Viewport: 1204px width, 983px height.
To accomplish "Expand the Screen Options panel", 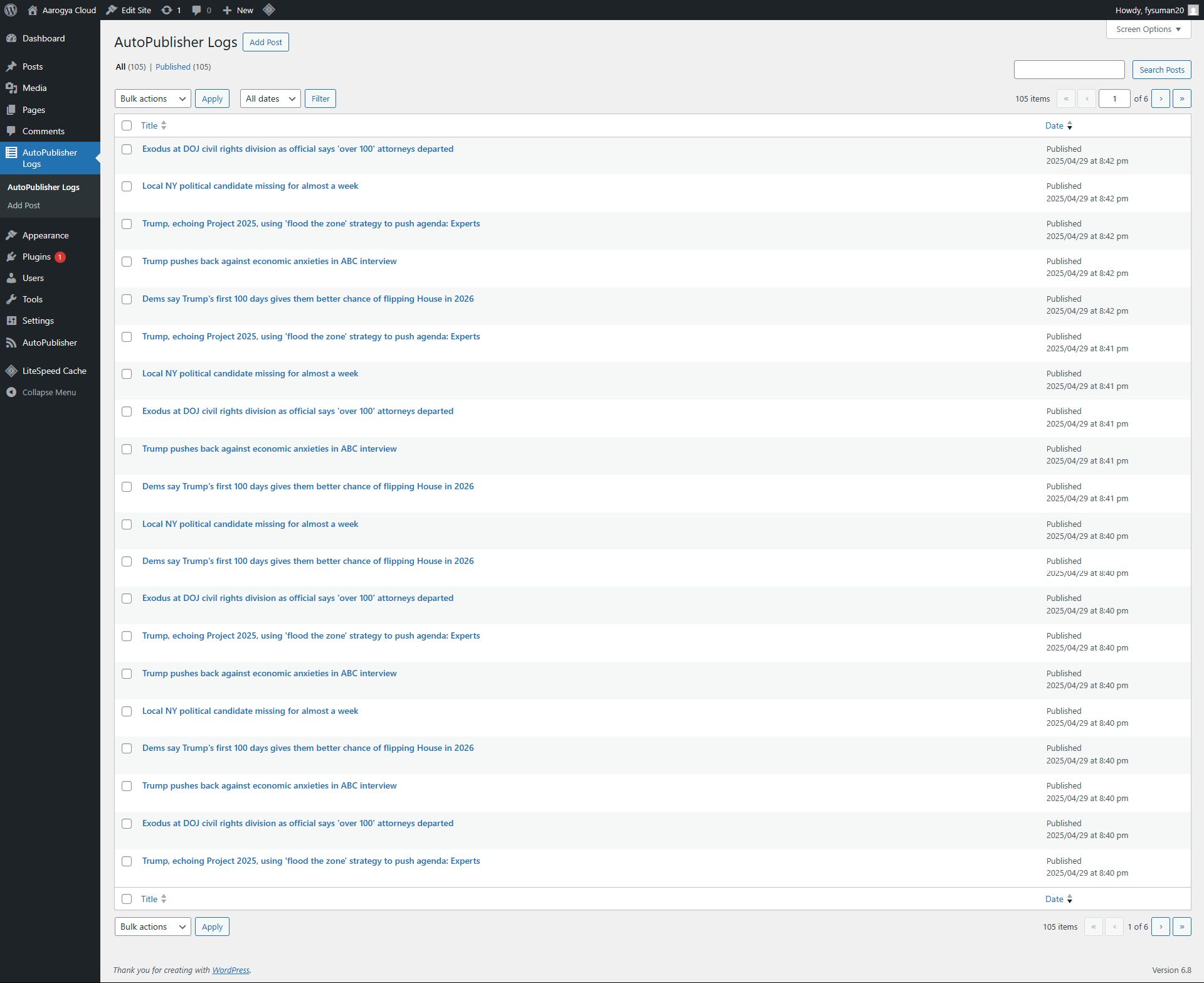I will (1148, 29).
